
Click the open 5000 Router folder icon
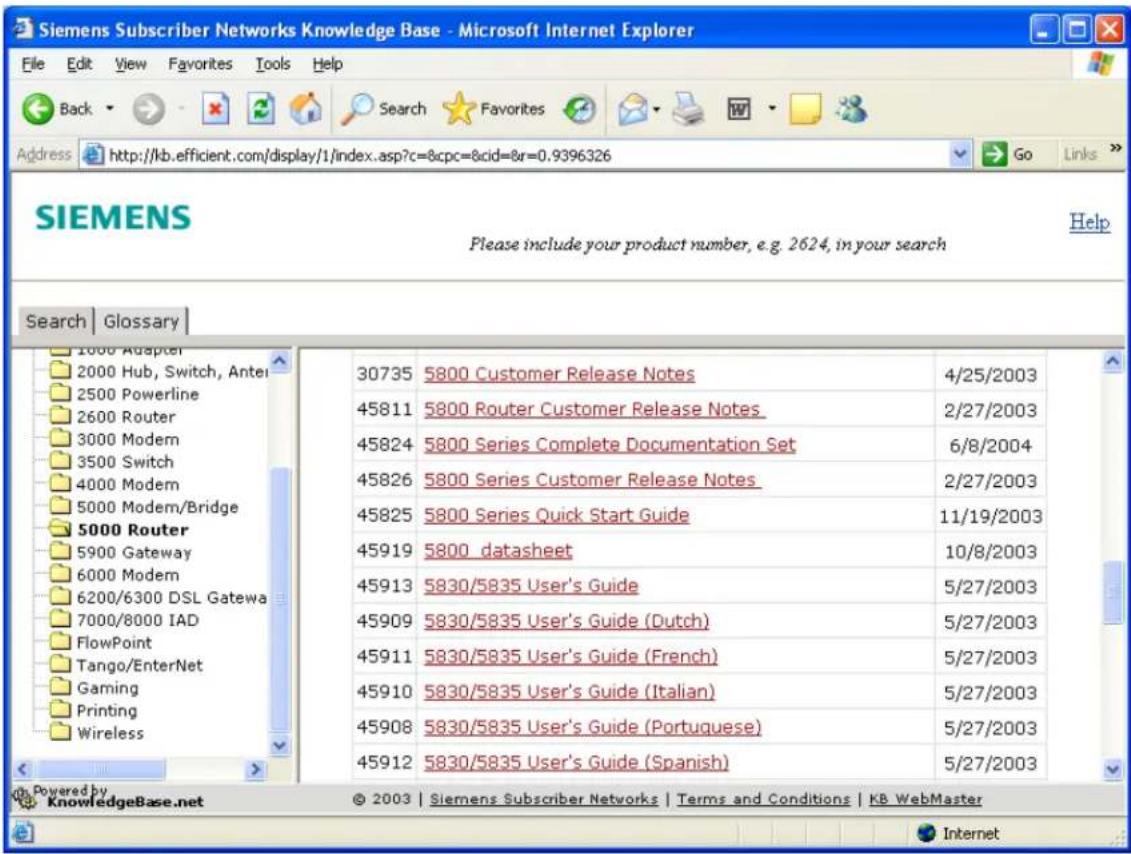(61, 529)
